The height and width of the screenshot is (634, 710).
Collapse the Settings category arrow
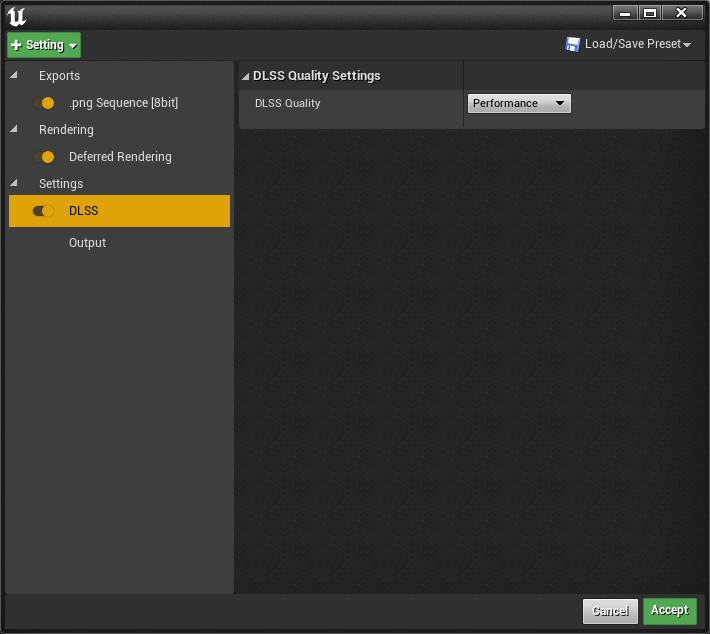coord(14,183)
